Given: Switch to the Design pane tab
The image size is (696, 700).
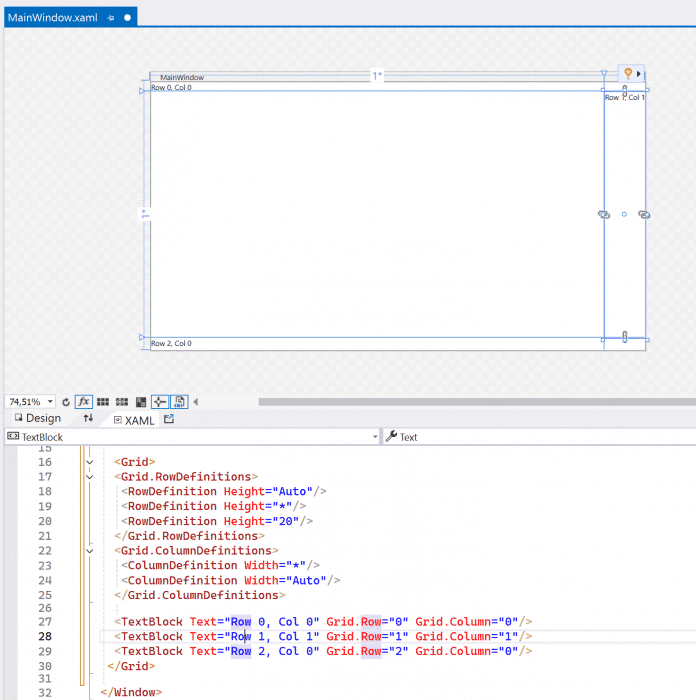Looking at the screenshot, I should point(38,418).
